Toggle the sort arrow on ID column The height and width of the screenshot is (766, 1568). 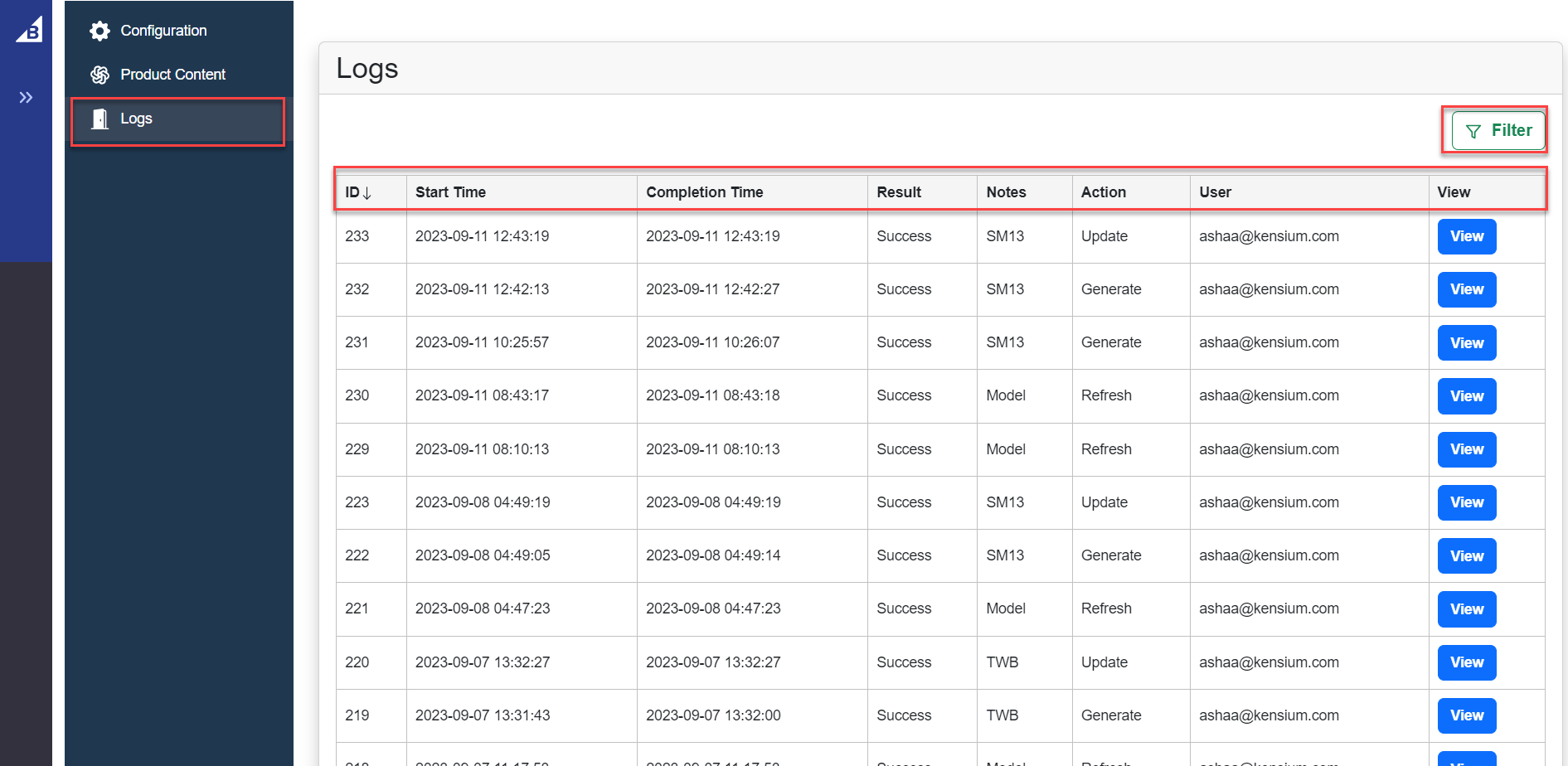pyautogui.click(x=367, y=192)
